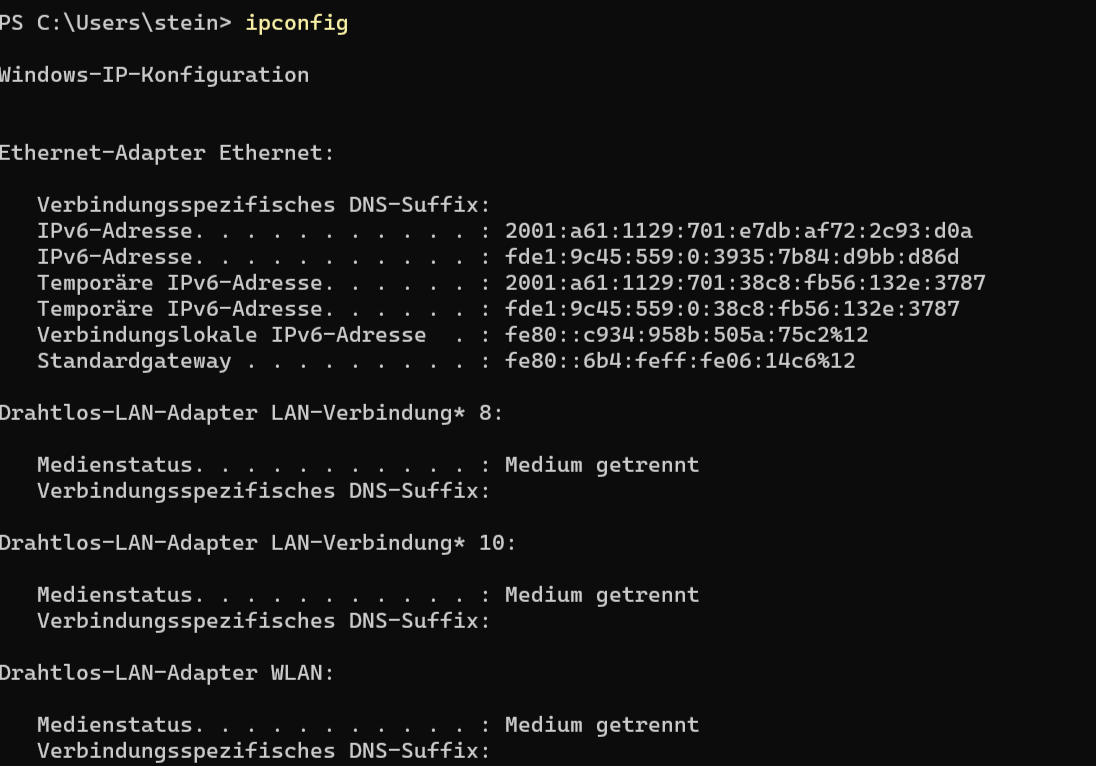This screenshot has width=1096, height=766.
Task: Click the Standardgateway label
Action: [x=134, y=361]
